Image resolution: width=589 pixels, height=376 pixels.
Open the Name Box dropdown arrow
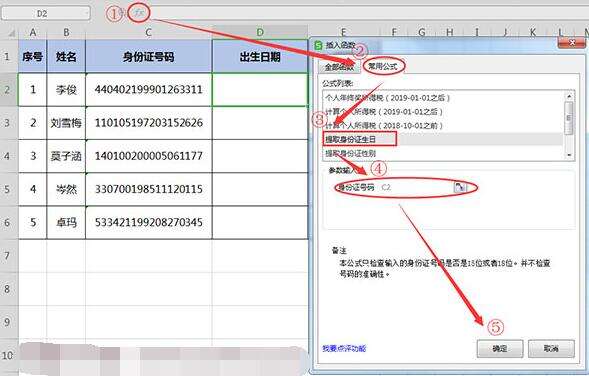point(87,14)
